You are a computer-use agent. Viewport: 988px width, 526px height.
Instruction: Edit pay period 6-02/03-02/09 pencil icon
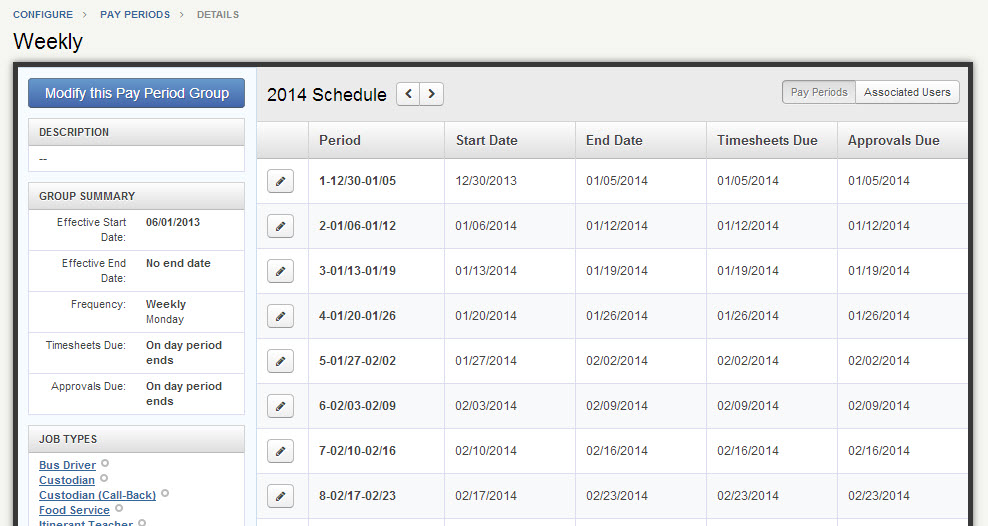[280, 406]
